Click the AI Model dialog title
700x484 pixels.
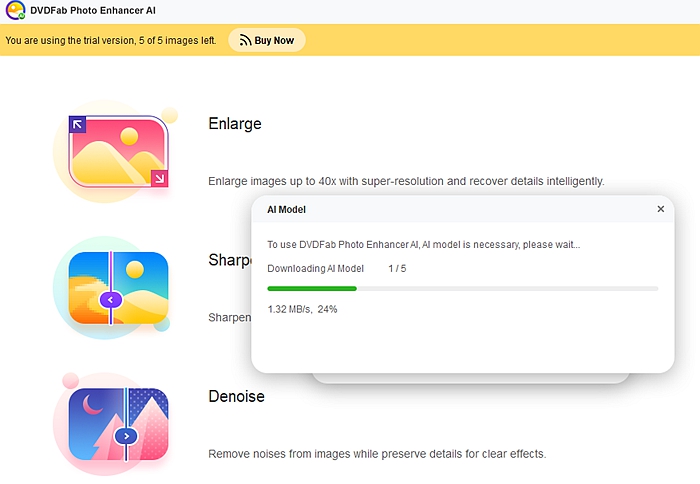pos(286,209)
